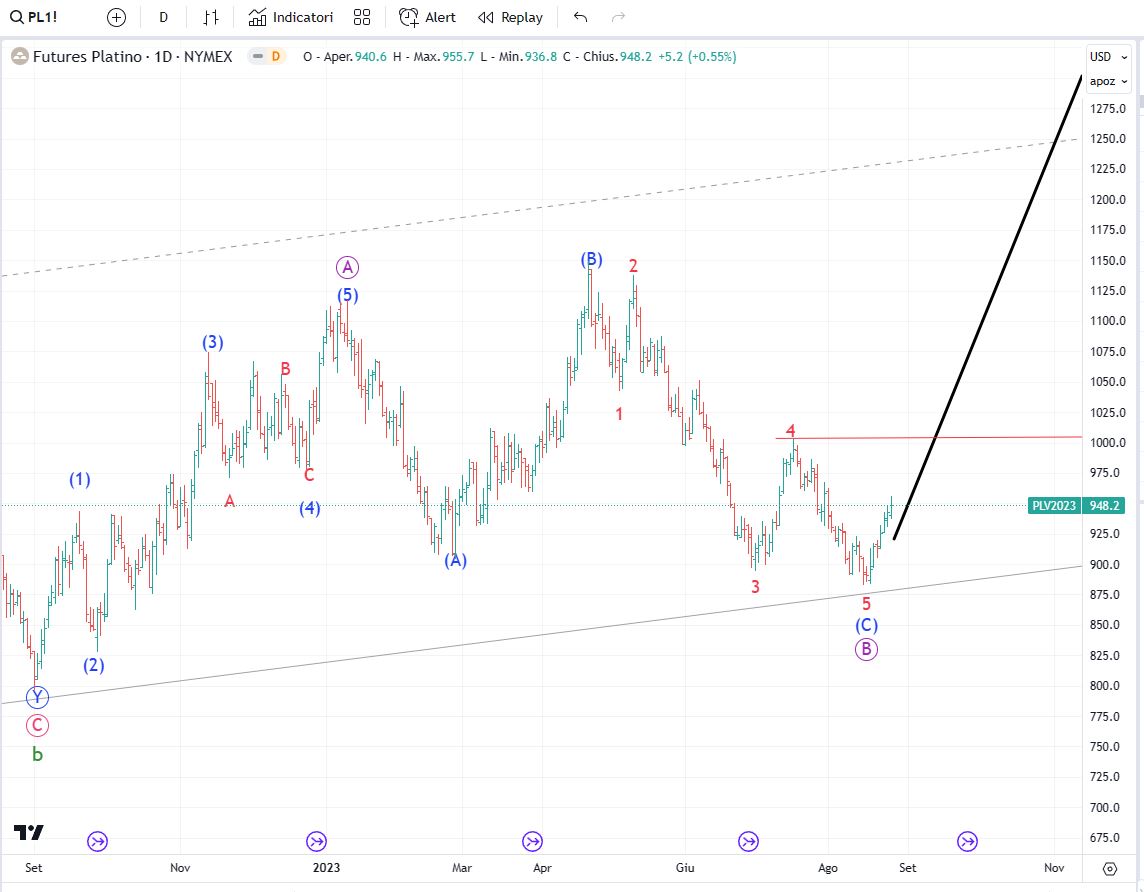Undo the last chart action
1144x892 pixels.
coord(580,17)
